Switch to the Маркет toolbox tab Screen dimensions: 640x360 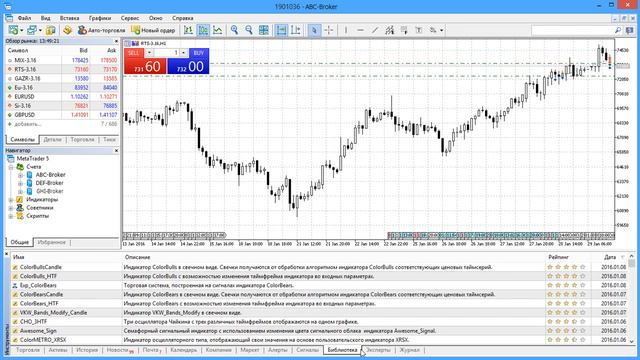(250, 350)
